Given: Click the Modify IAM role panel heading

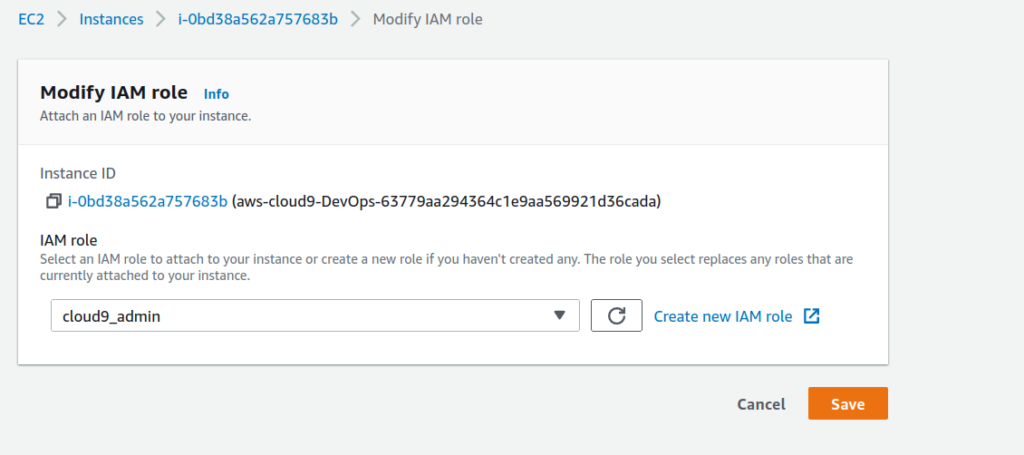Looking at the screenshot, I should pyautogui.click(x=114, y=93).
